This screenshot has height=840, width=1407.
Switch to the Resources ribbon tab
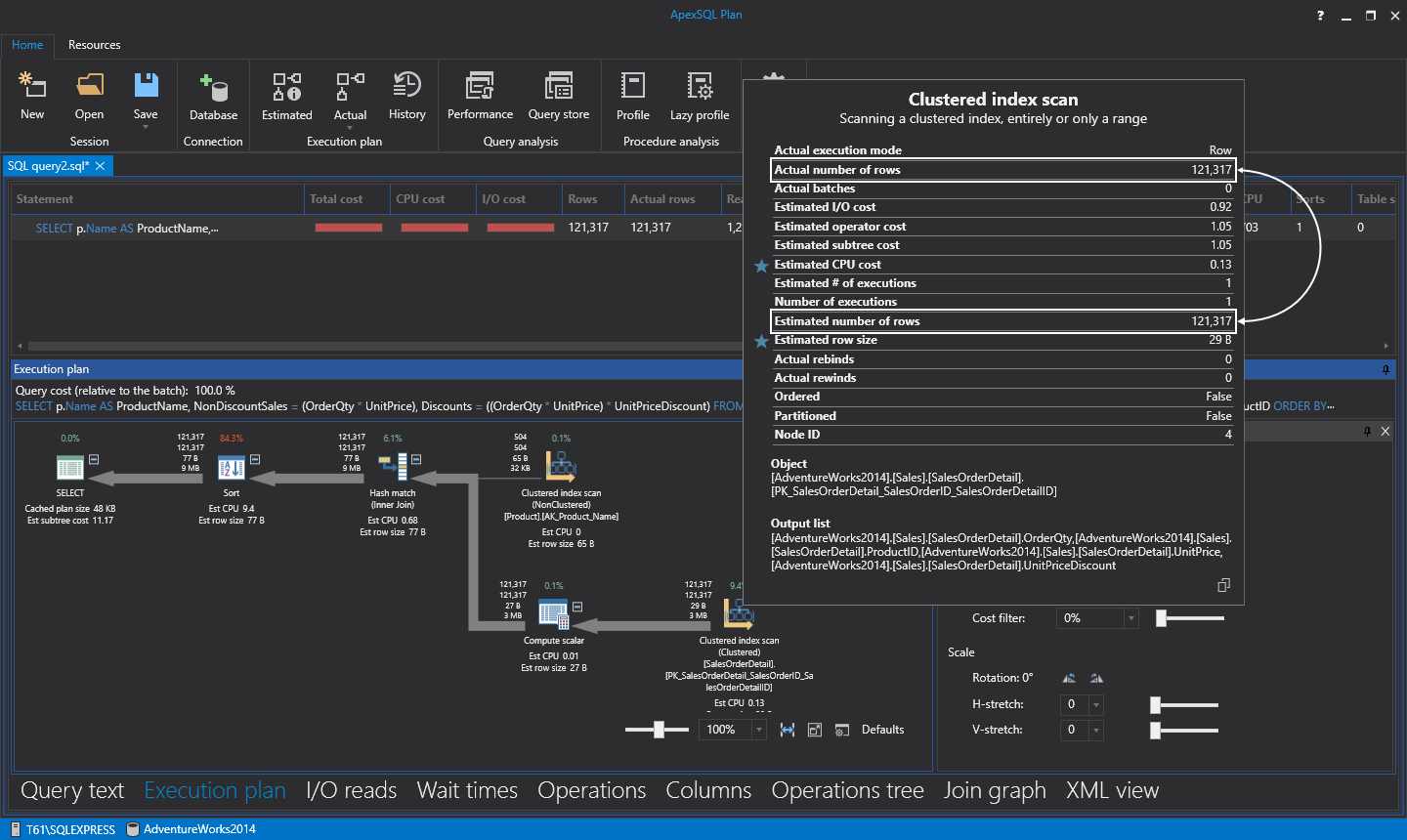click(x=95, y=45)
